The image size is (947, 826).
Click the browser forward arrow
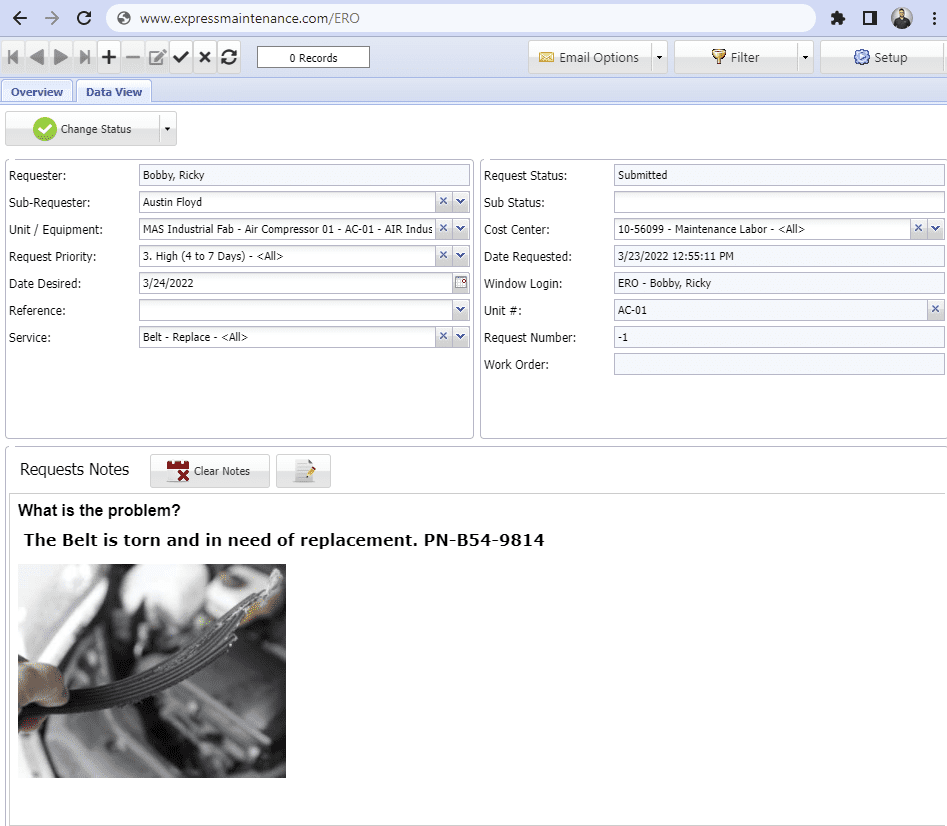52,18
